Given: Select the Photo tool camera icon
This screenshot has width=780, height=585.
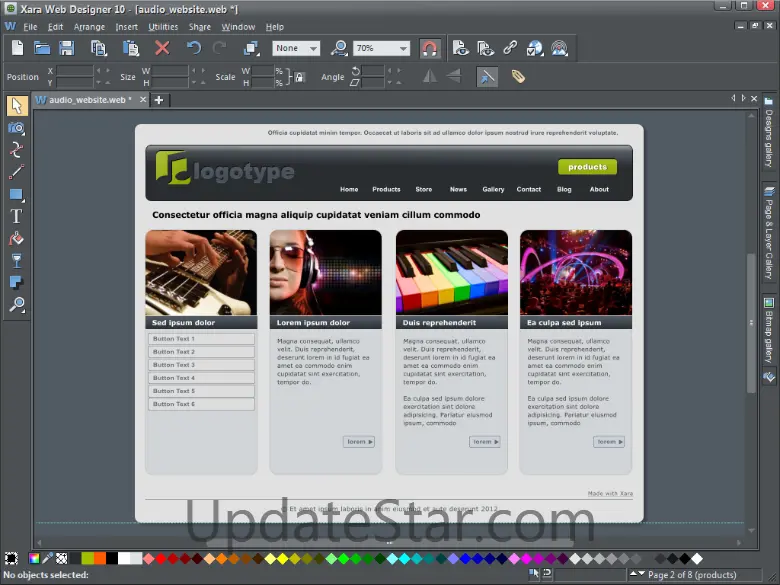Looking at the screenshot, I should tap(16, 128).
